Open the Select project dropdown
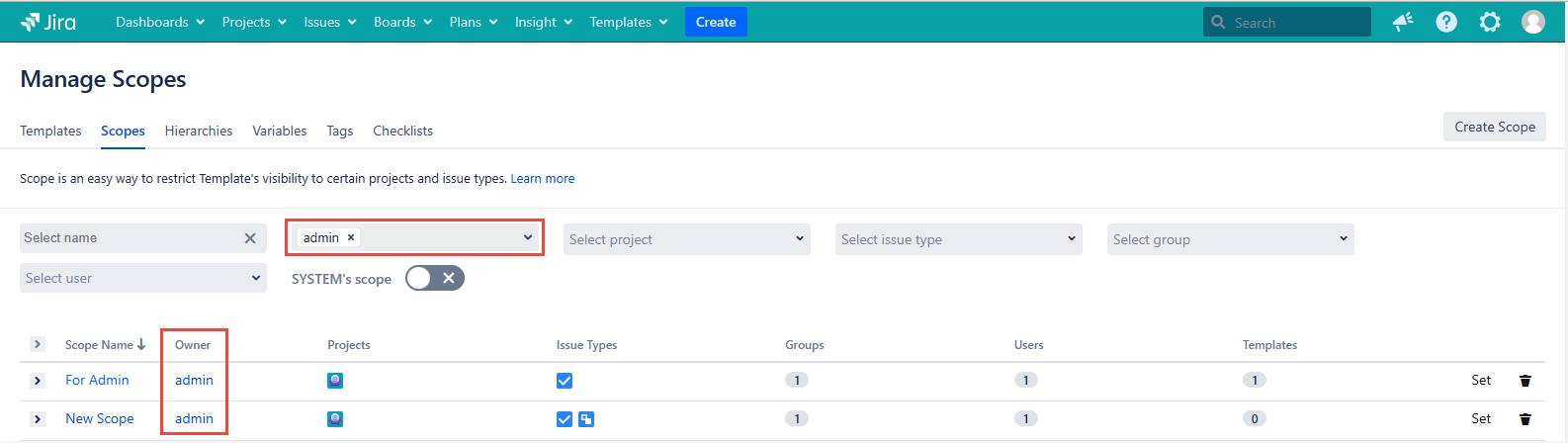Viewport: 1568px width, 443px height. coord(686,239)
